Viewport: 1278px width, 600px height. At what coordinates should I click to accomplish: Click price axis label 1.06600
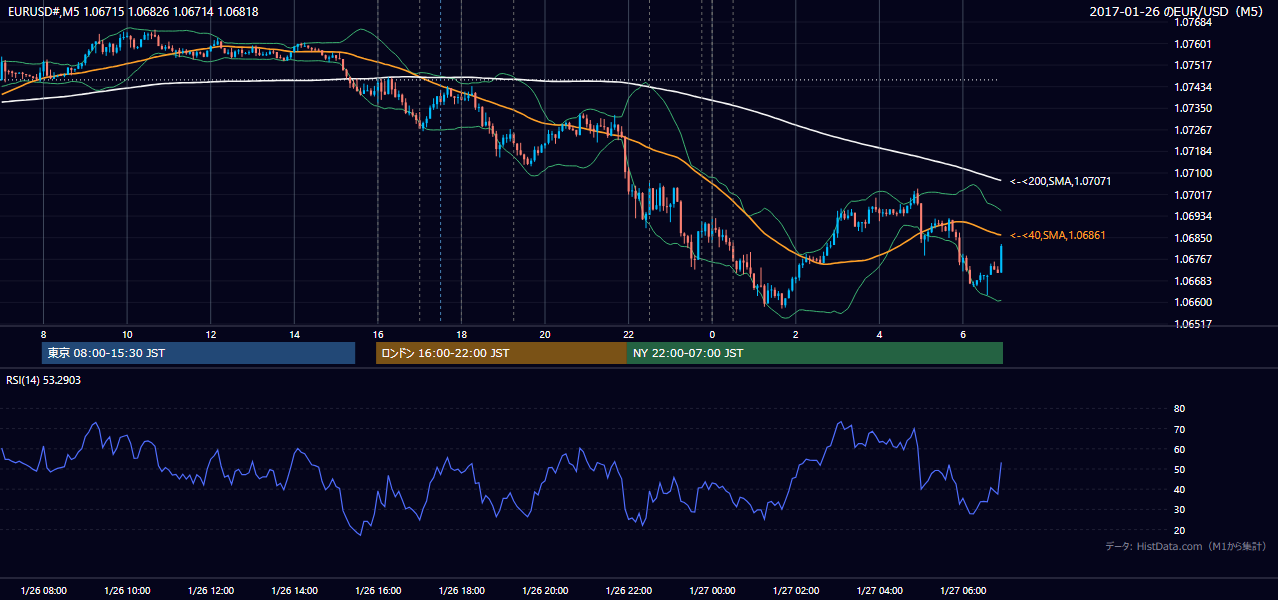[1193, 302]
